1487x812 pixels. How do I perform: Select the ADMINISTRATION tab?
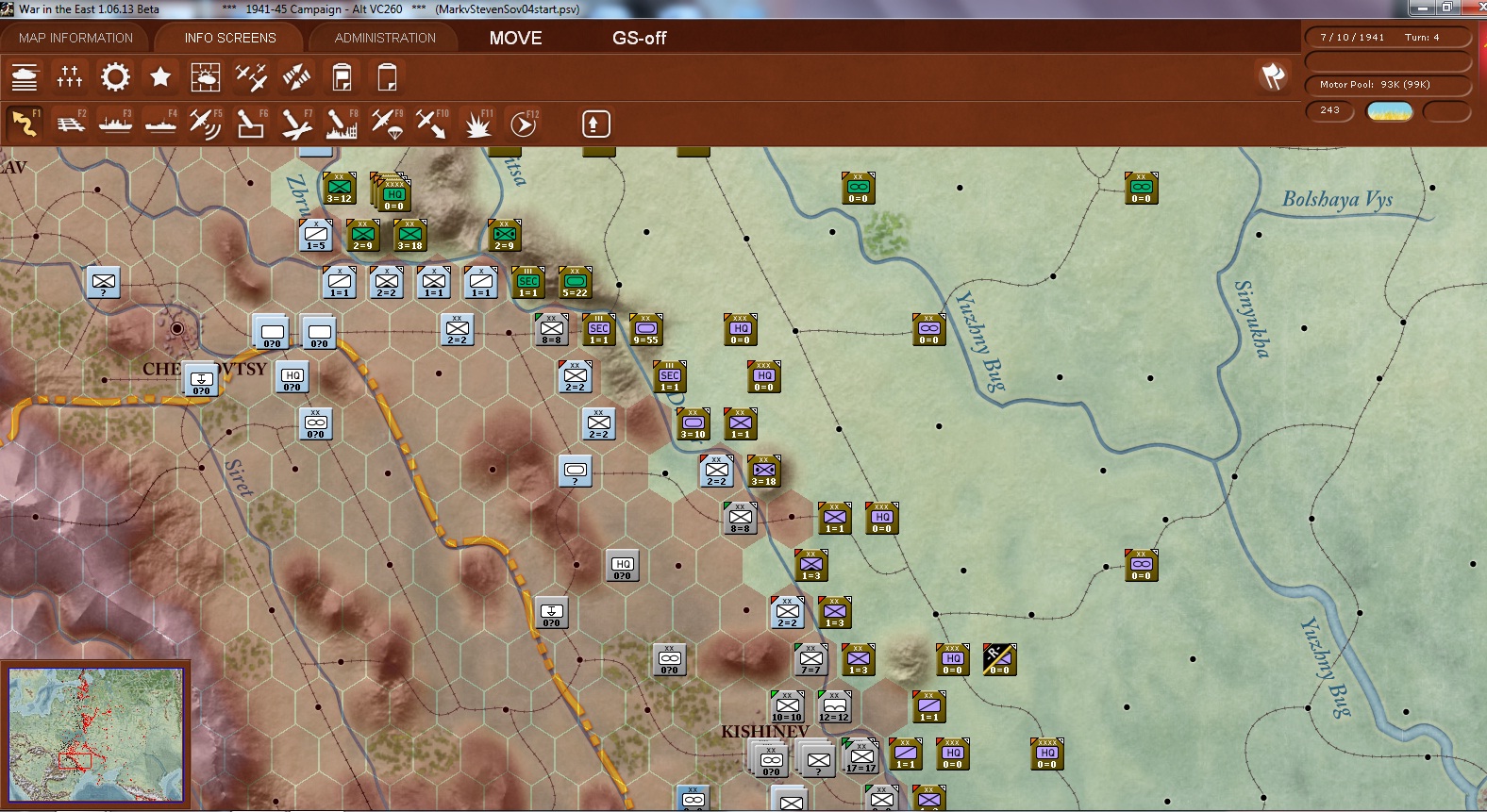pyautogui.click(x=385, y=38)
